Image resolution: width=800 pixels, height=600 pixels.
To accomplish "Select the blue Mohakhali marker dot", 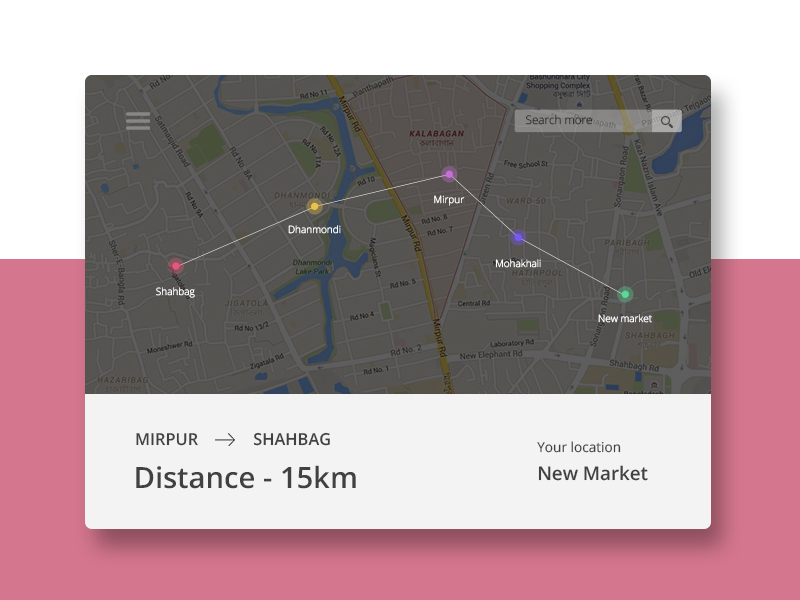I will pos(518,238).
